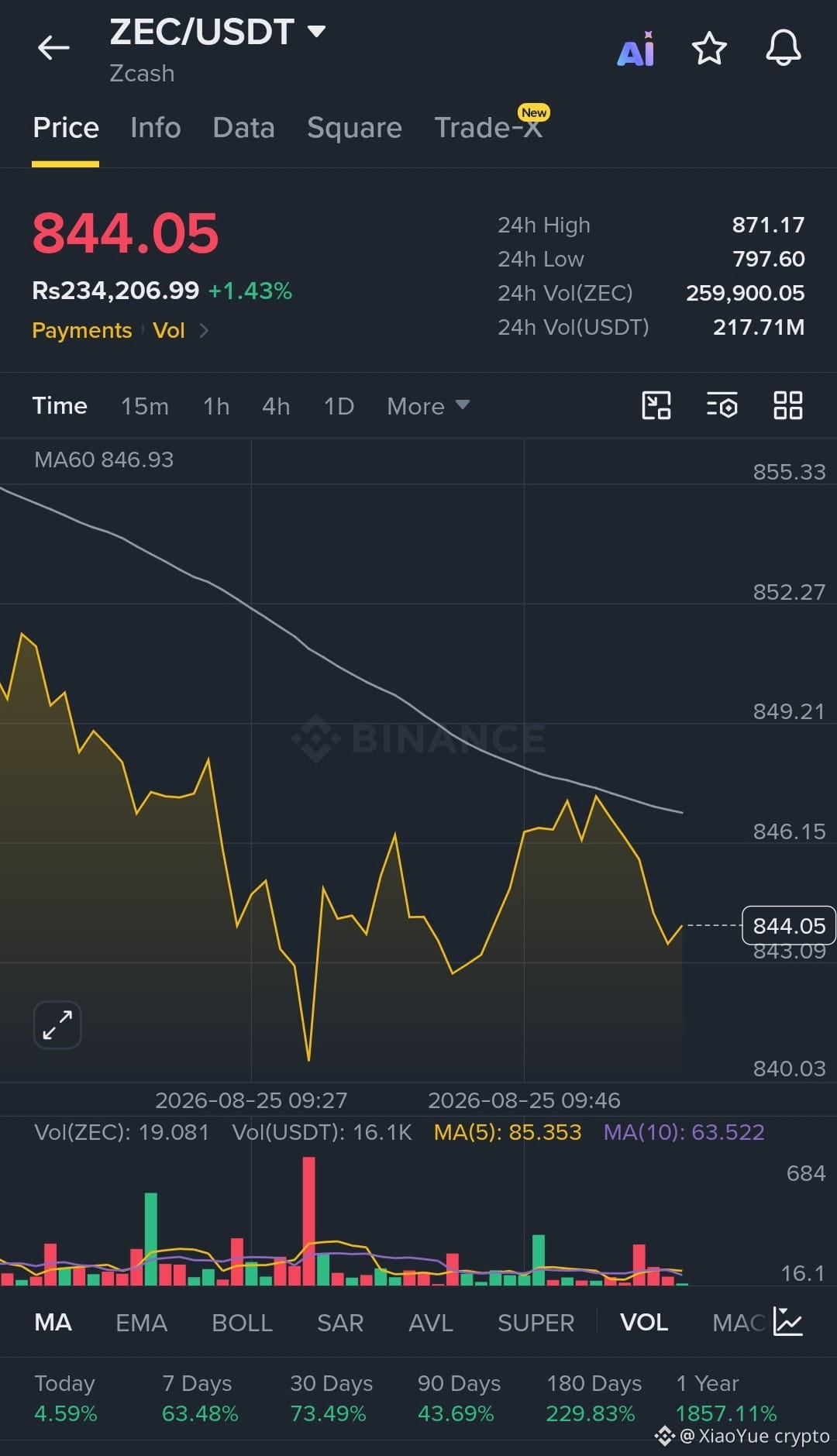
Task: Switch to the Square tab
Action: point(355,128)
